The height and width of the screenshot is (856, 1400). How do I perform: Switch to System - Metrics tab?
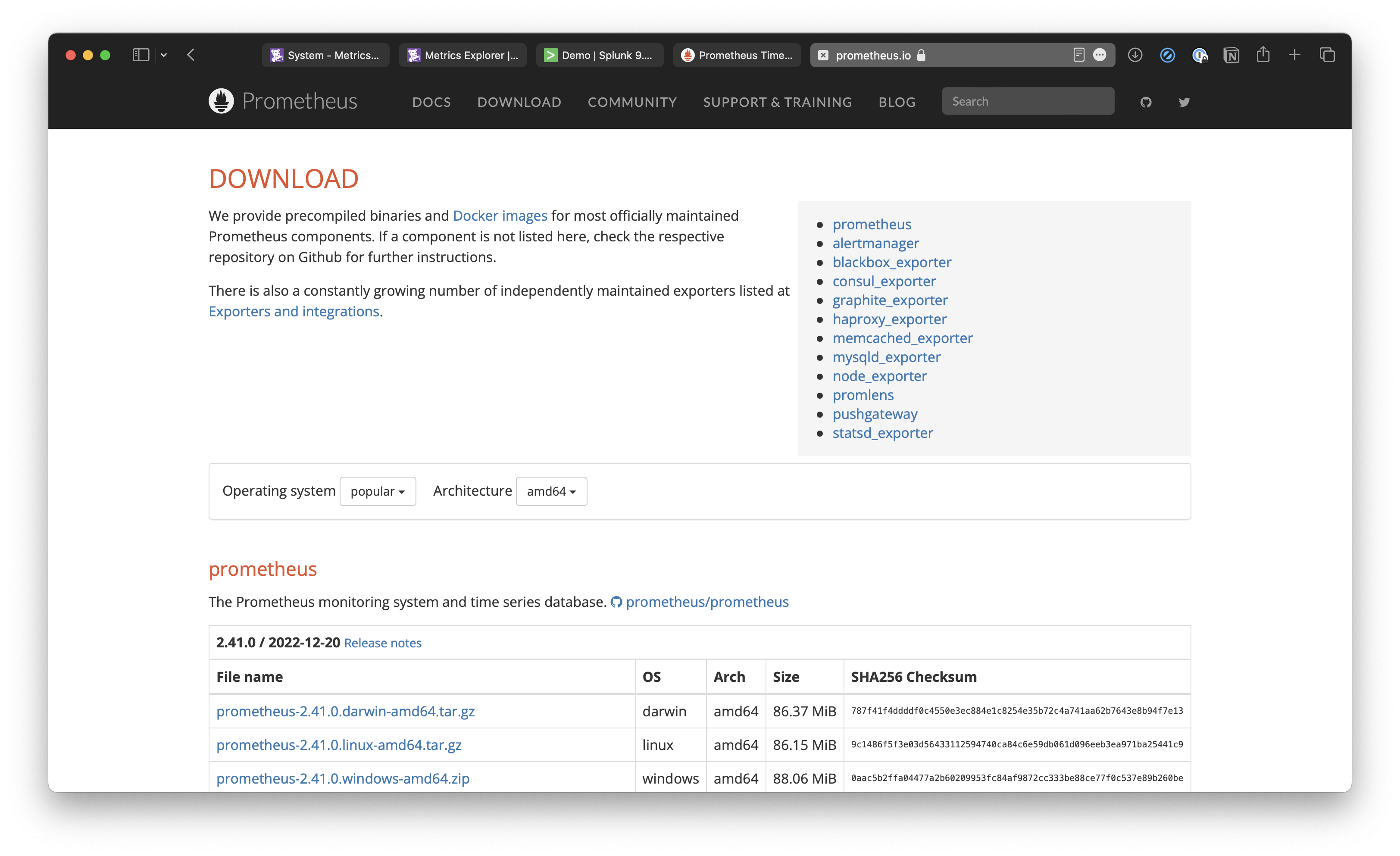(325, 55)
